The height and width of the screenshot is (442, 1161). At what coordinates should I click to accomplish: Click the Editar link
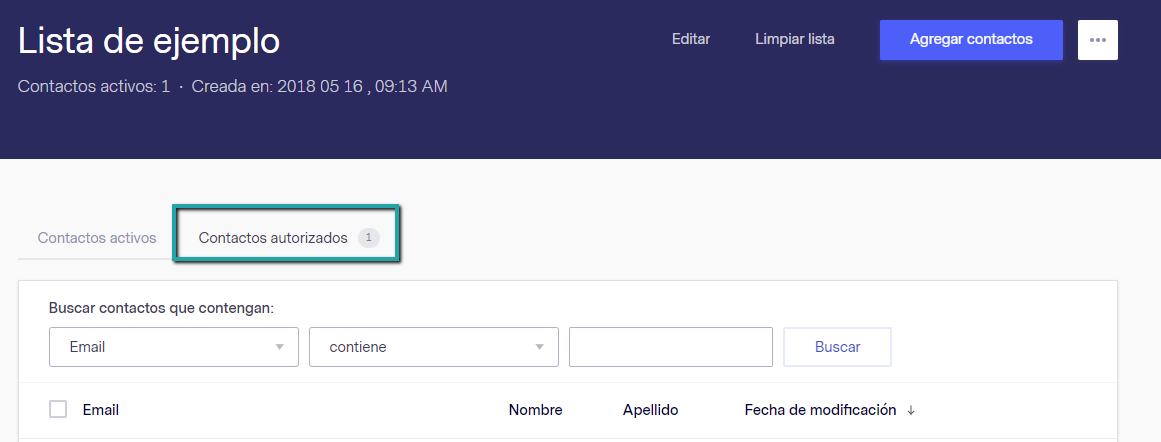[x=690, y=40]
